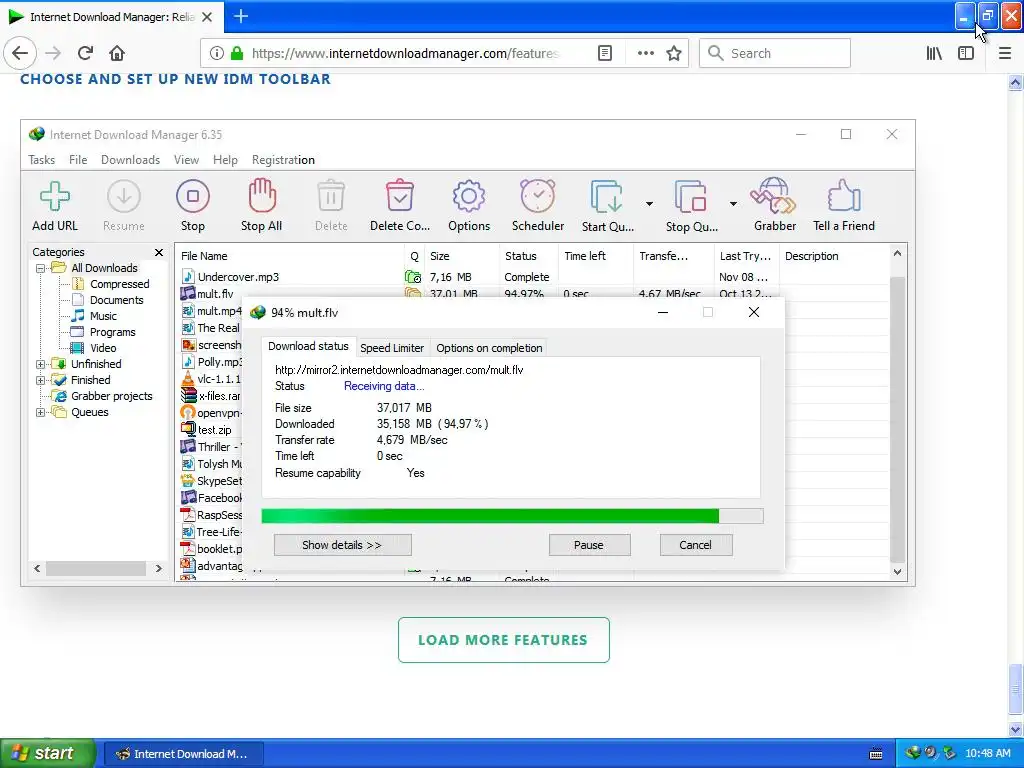Click the Firefox search field
This screenshot has height=768, width=1024.
[775, 53]
